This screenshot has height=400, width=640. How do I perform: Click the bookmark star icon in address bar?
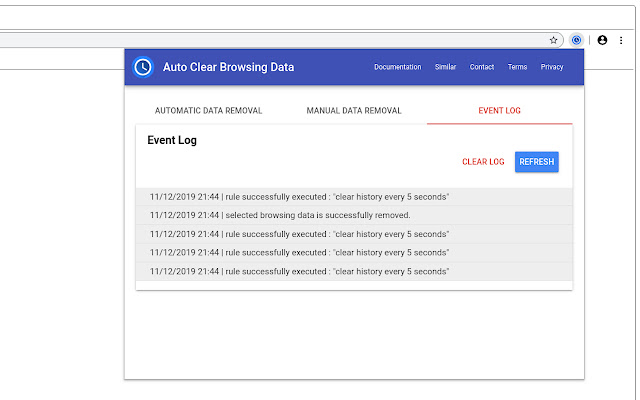pos(553,40)
